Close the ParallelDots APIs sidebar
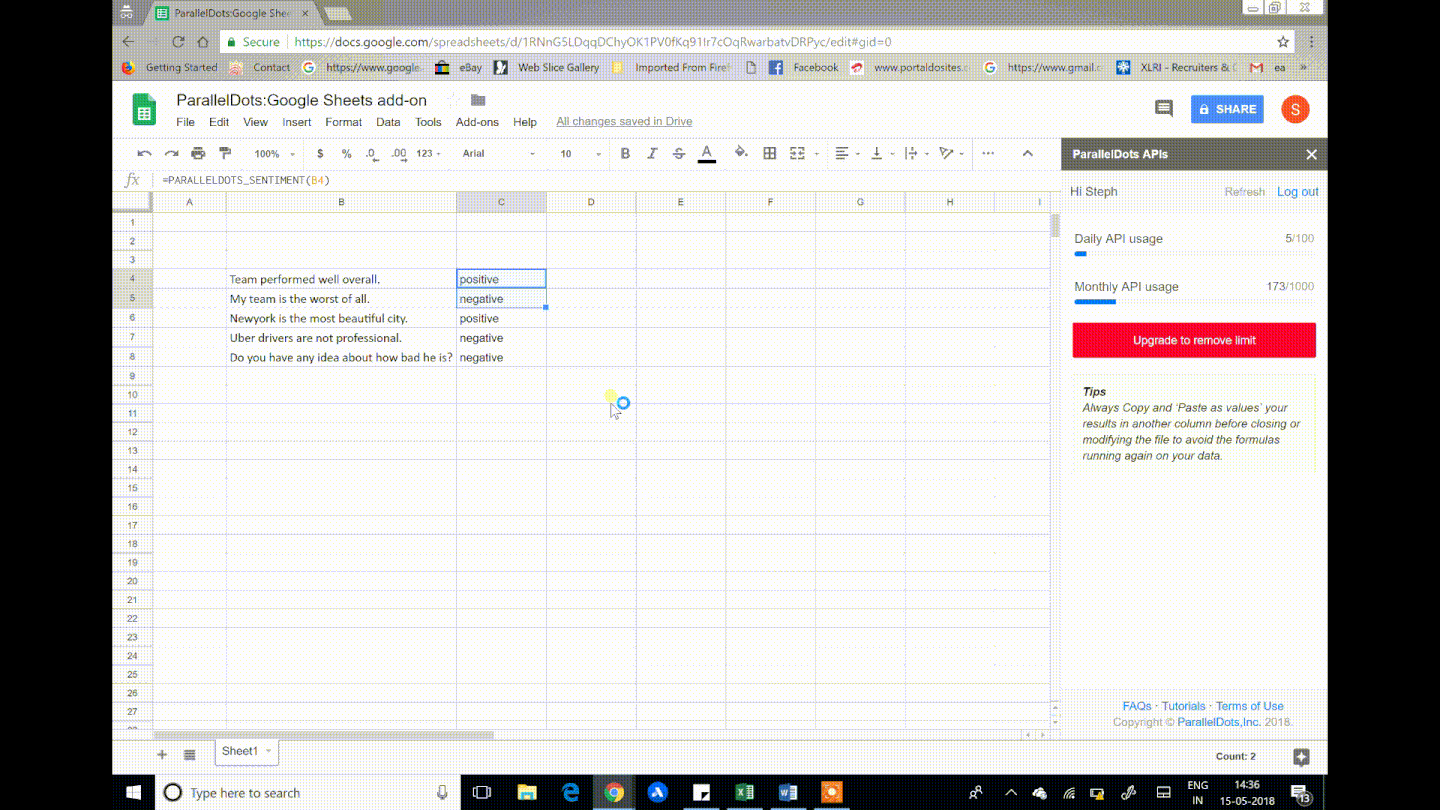Image resolution: width=1440 pixels, height=810 pixels. pos(1311,155)
